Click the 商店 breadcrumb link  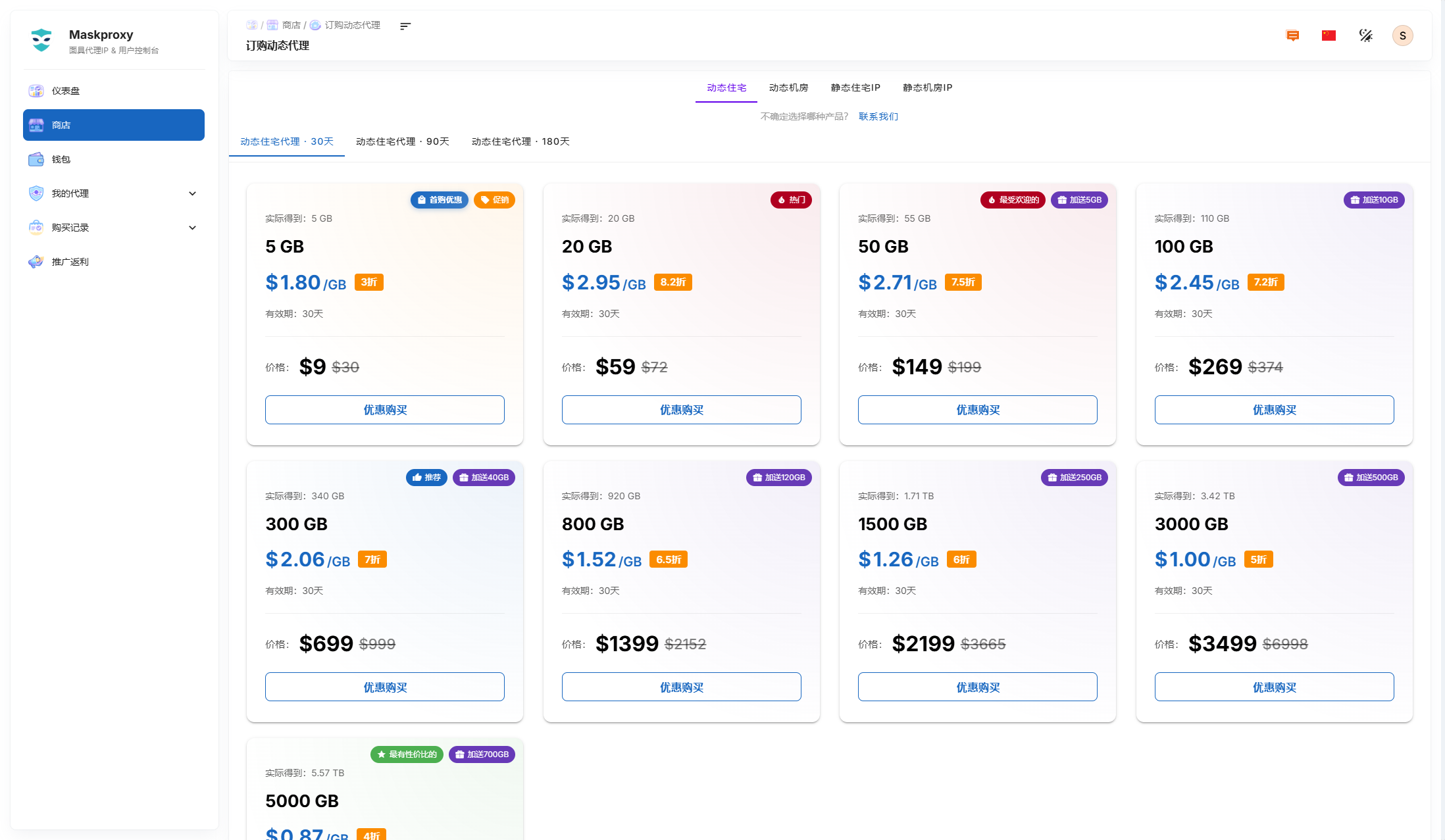point(292,25)
